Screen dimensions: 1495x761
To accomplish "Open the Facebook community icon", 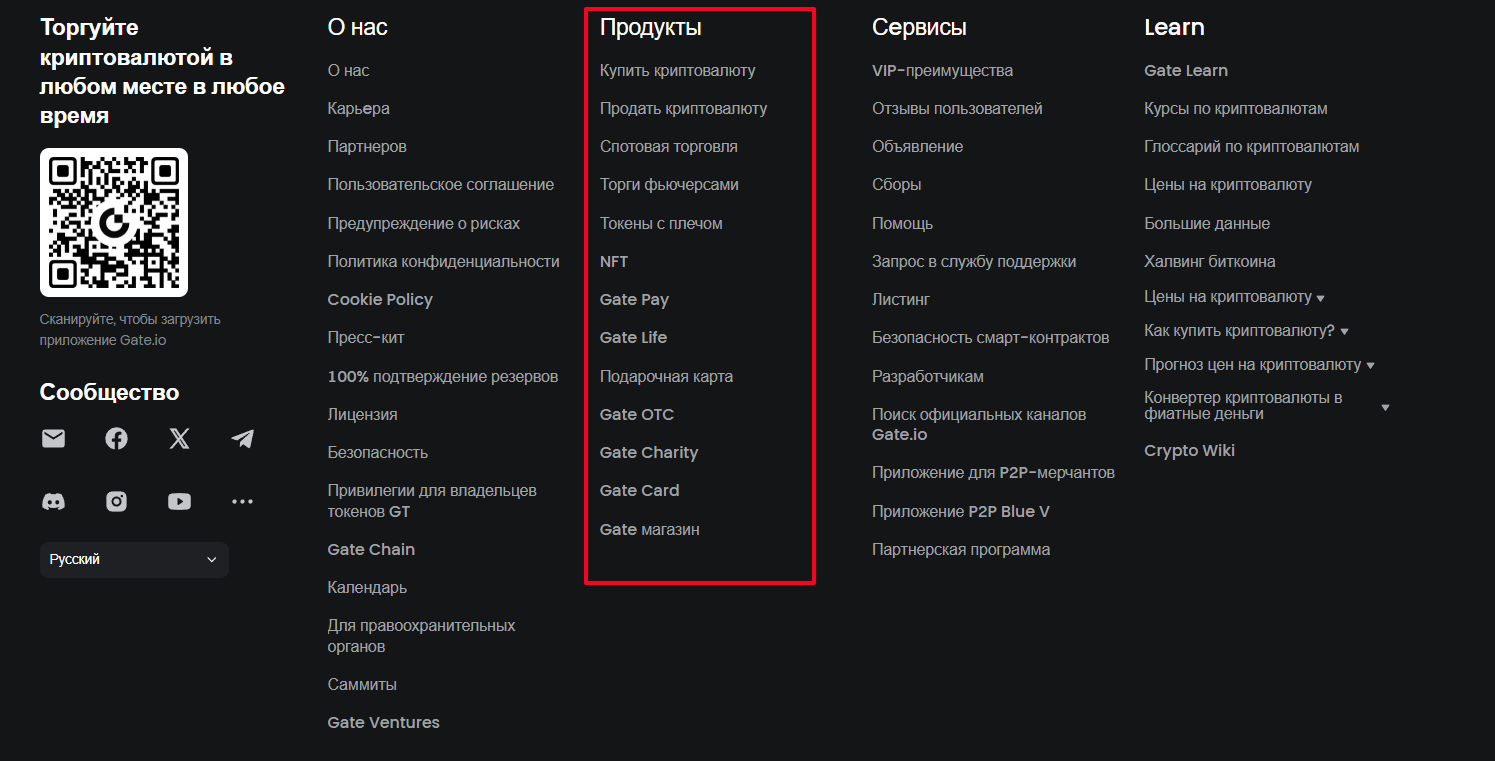I will (x=116, y=438).
